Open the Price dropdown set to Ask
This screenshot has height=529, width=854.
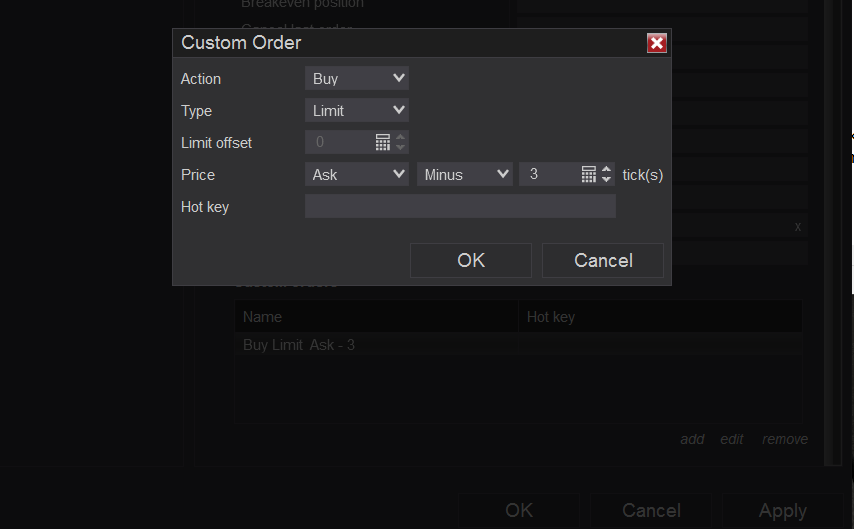[x=357, y=174]
